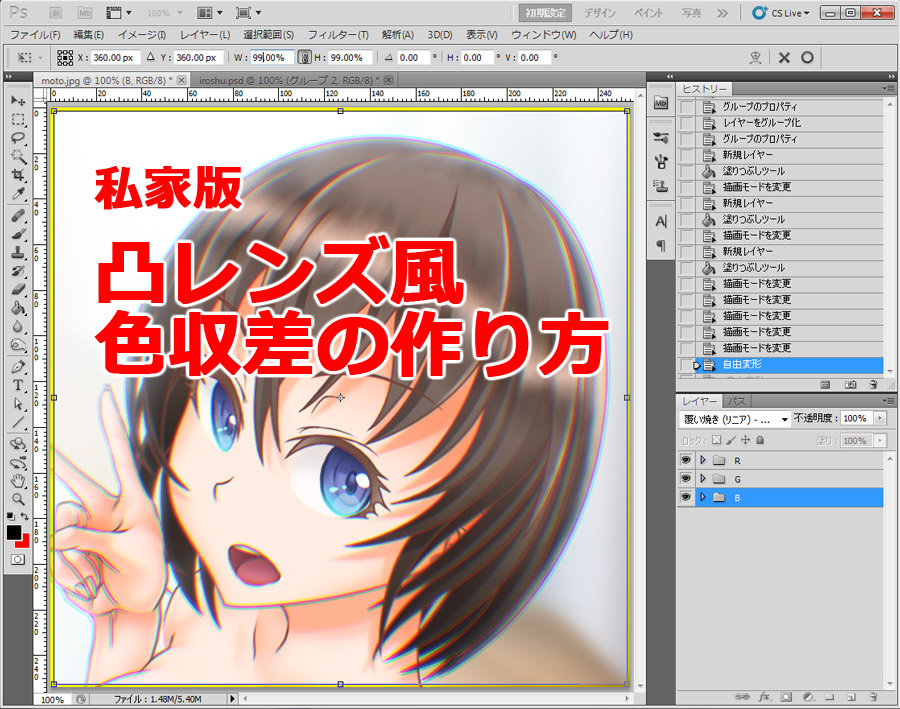
Task: Commit the transform with the circle icon
Action: [807, 57]
